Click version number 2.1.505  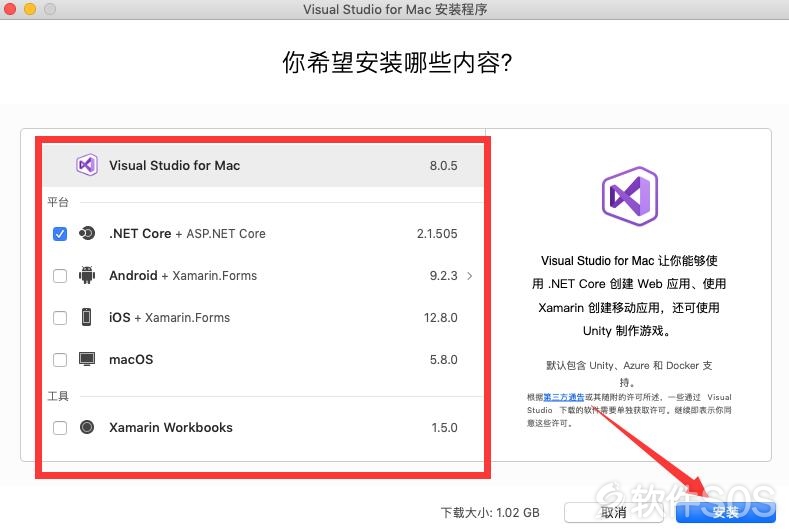click(x=437, y=234)
